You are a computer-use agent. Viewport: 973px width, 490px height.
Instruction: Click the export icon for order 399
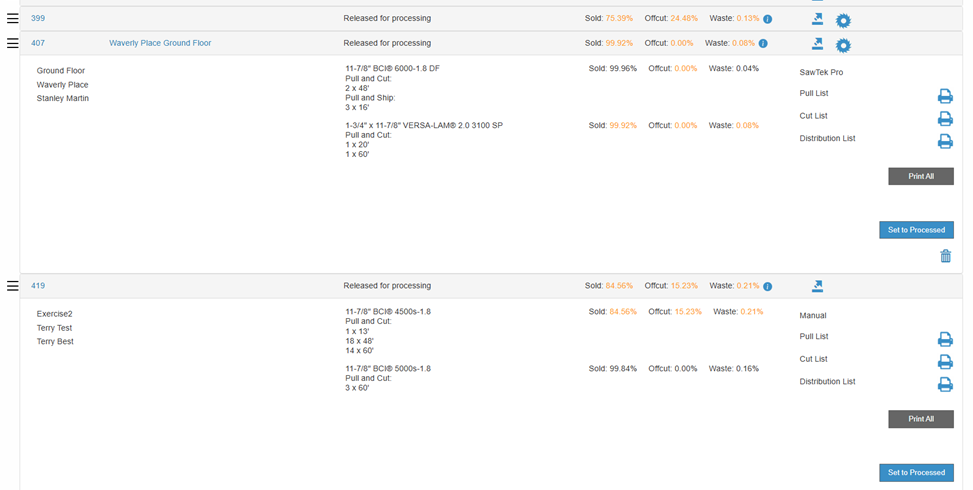pyautogui.click(x=817, y=19)
